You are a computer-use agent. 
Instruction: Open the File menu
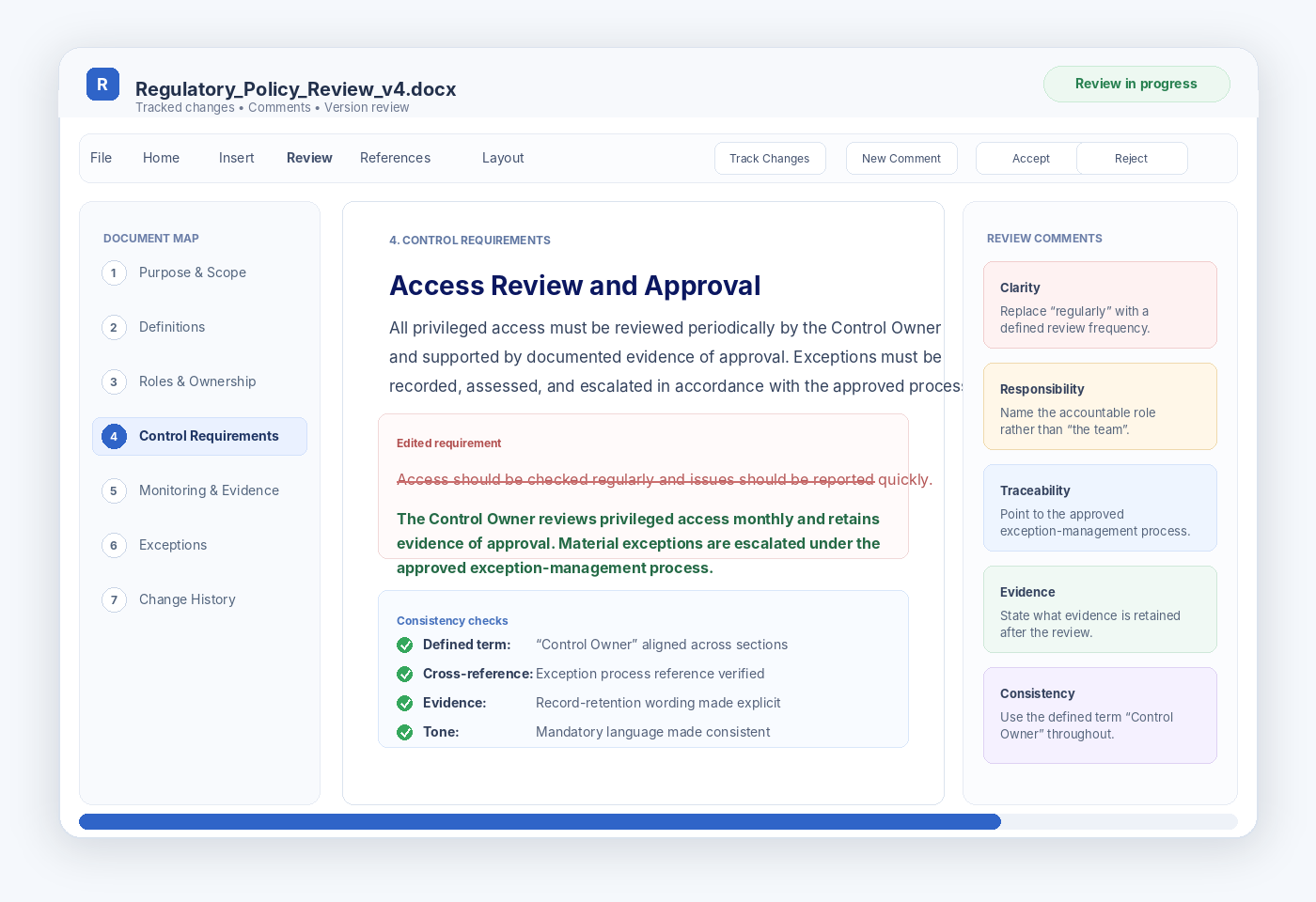coord(101,158)
